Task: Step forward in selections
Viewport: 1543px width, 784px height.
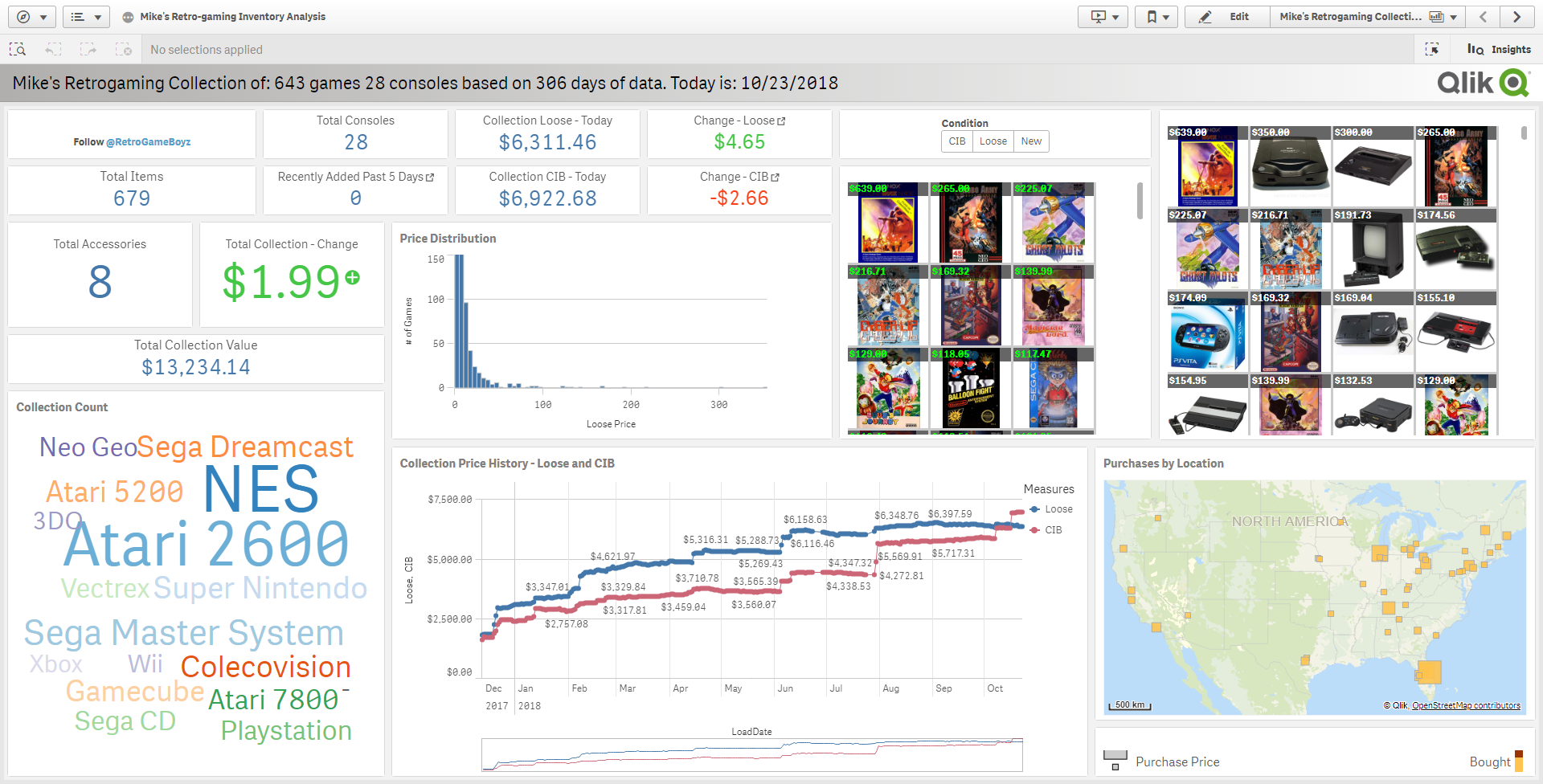Action: pyautogui.click(x=88, y=50)
